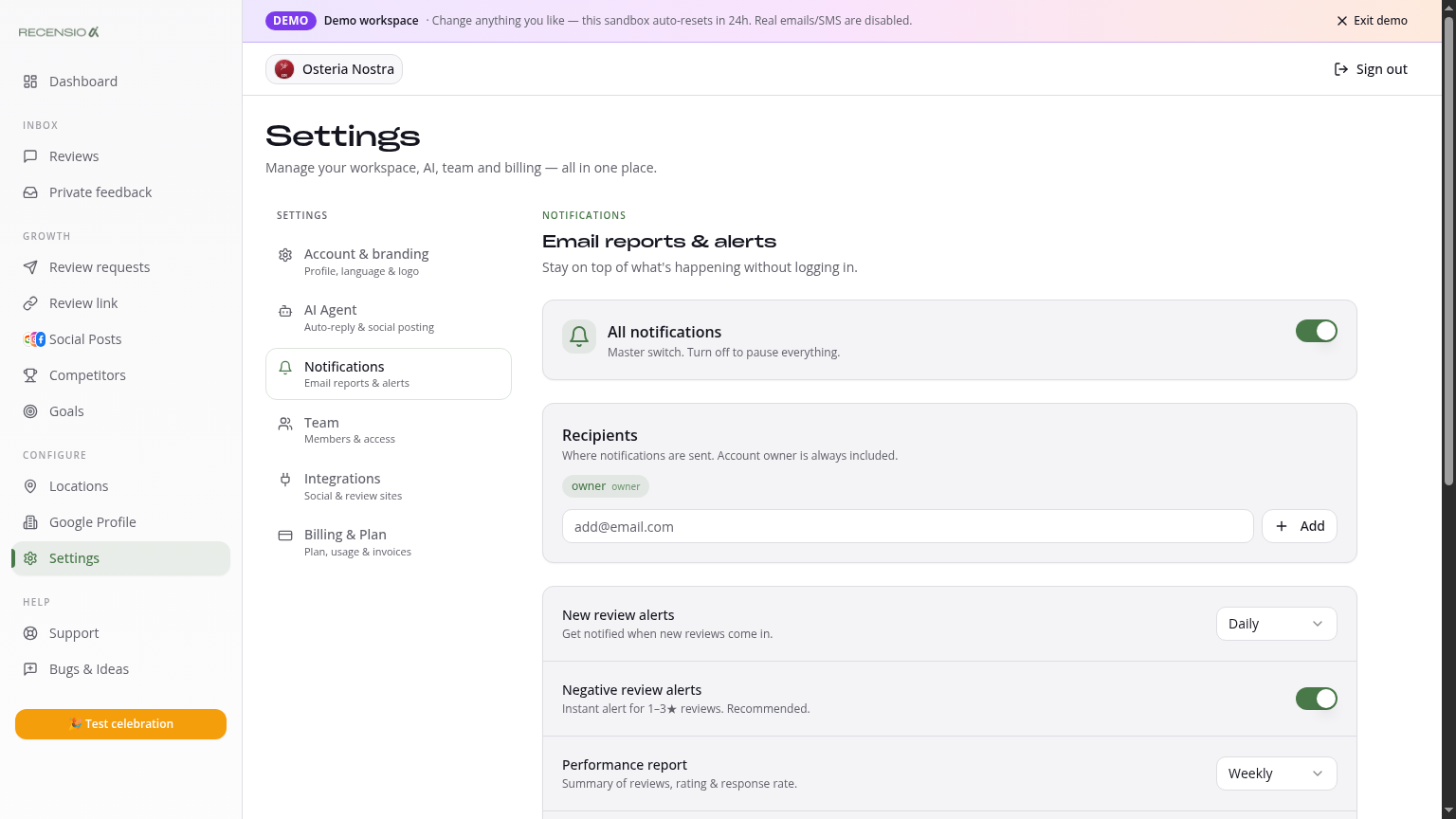Click the Sign out button
The width and height of the screenshot is (1456, 819).
click(x=1371, y=69)
